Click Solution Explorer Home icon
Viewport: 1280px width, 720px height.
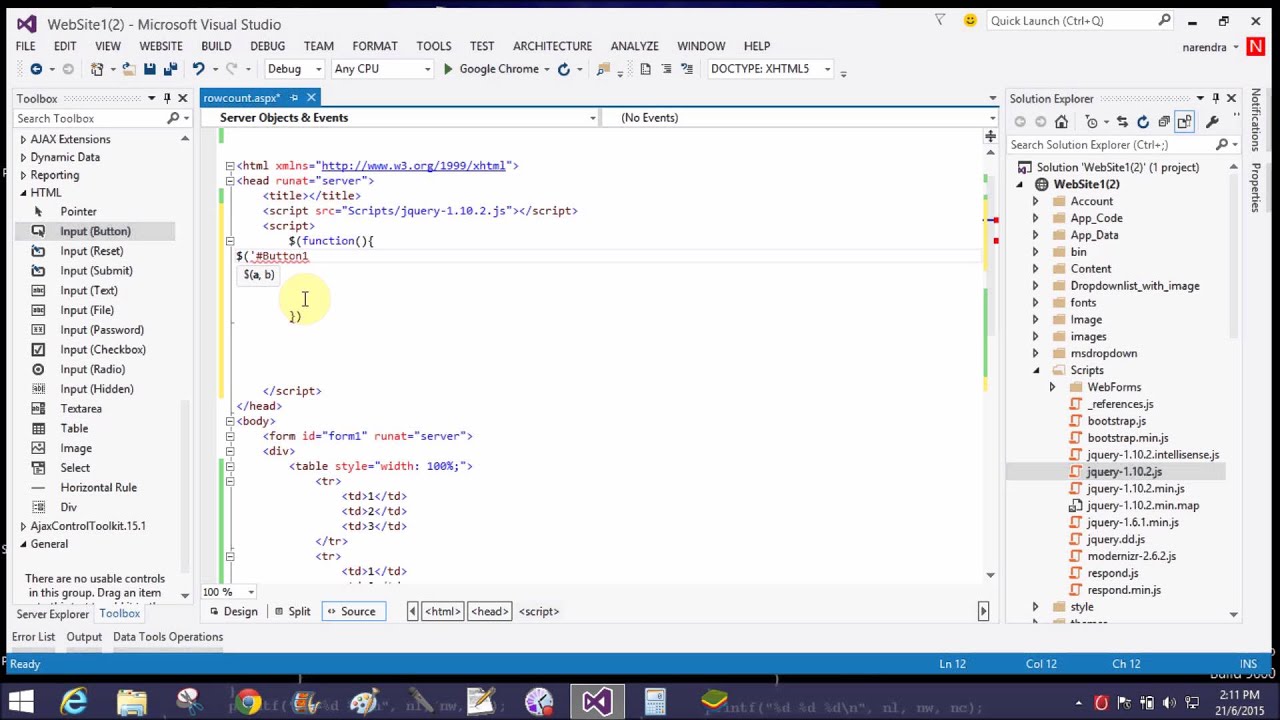click(x=1061, y=122)
